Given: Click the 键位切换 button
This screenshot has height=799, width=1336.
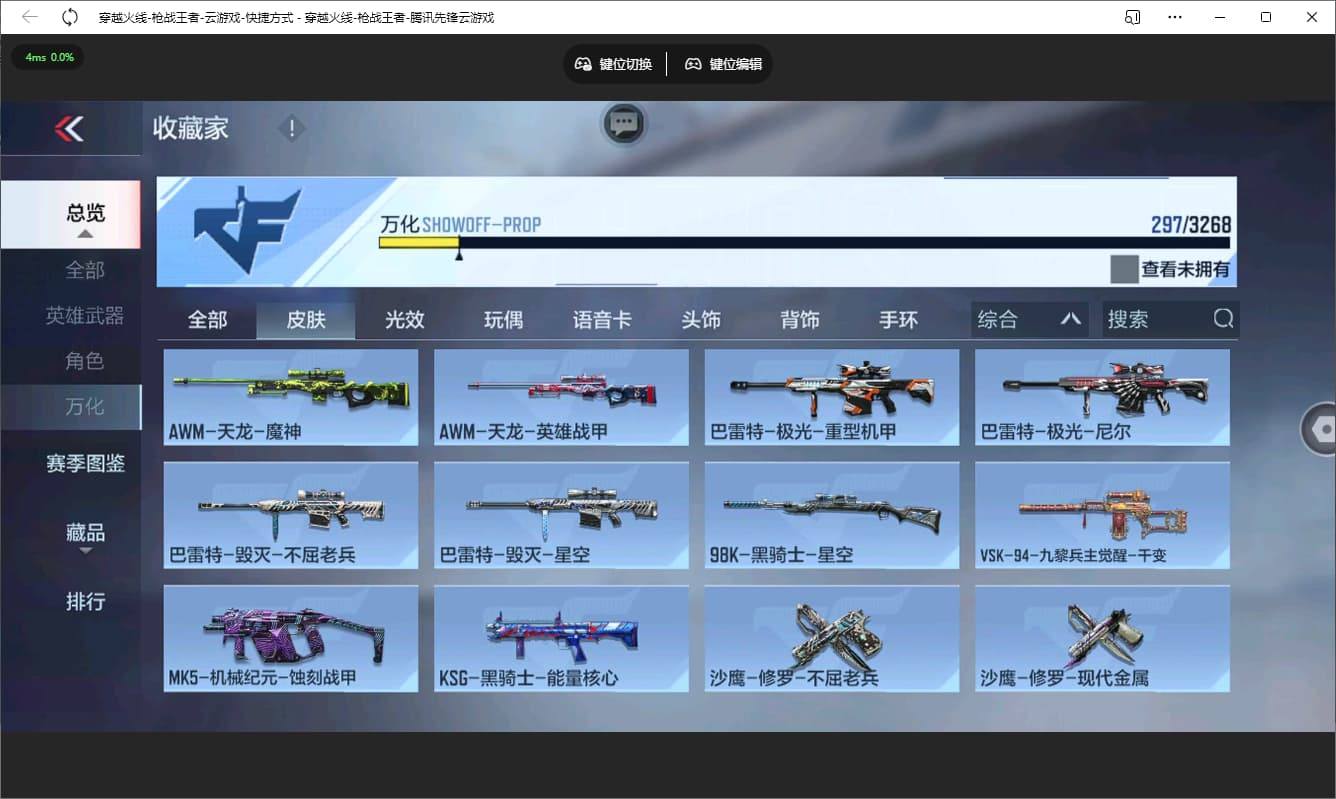Looking at the screenshot, I should 613,63.
